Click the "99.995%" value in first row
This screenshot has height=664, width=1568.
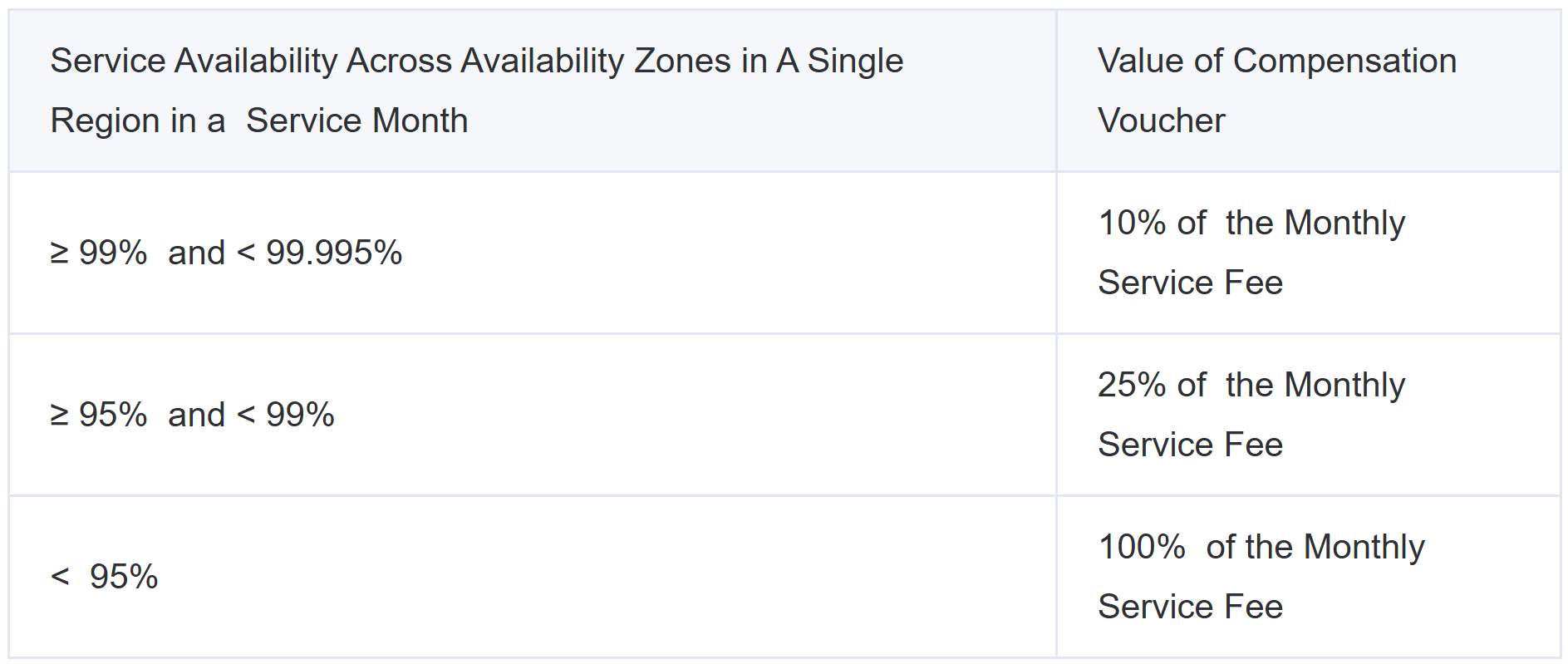(333, 253)
